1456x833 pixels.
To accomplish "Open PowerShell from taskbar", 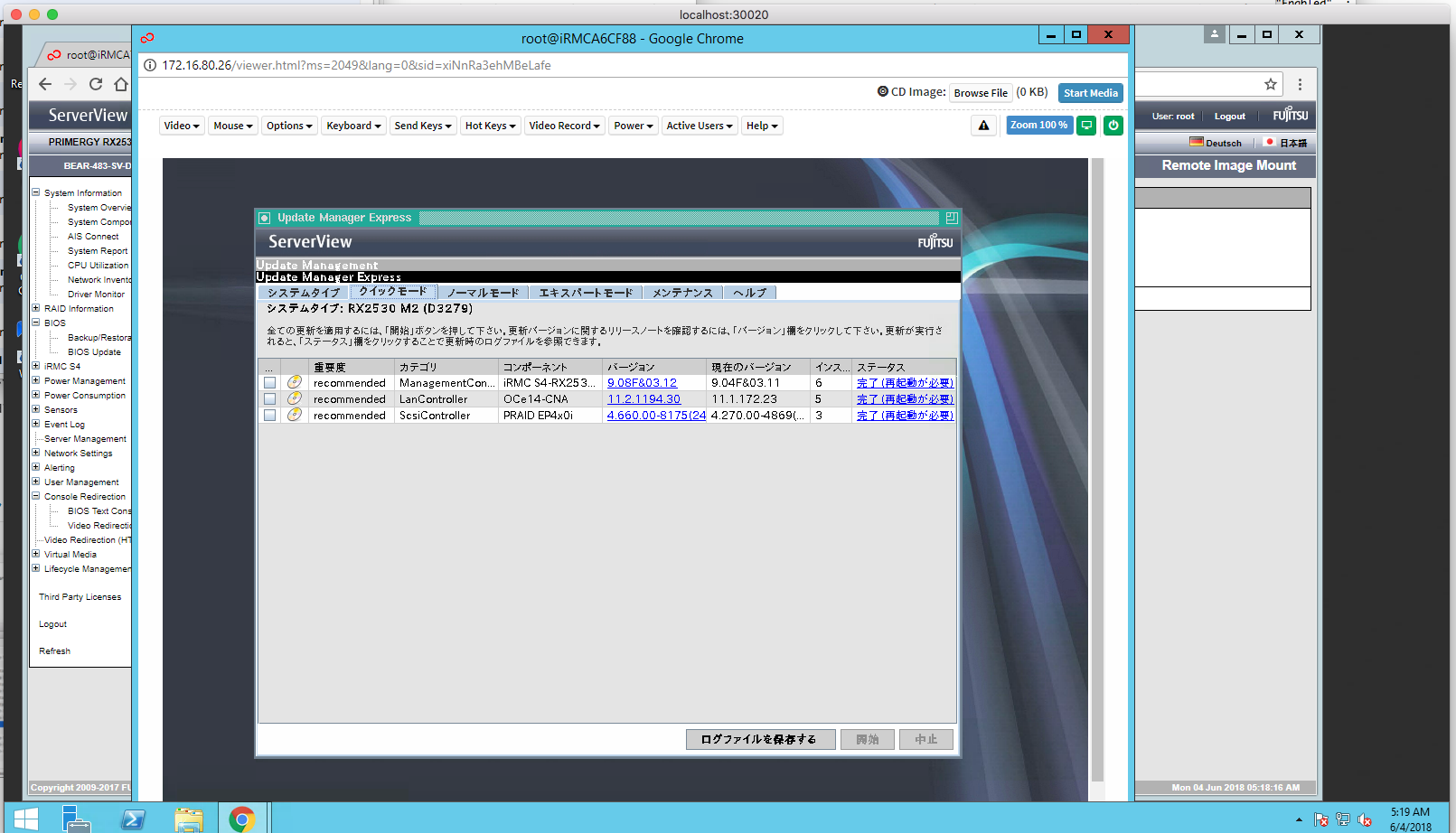I will pyautogui.click(x=133, y=819).
